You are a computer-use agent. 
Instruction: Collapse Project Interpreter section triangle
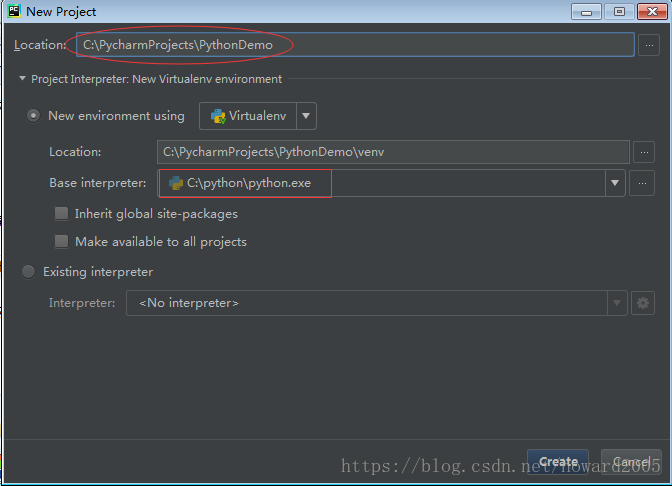pos(22,79)
